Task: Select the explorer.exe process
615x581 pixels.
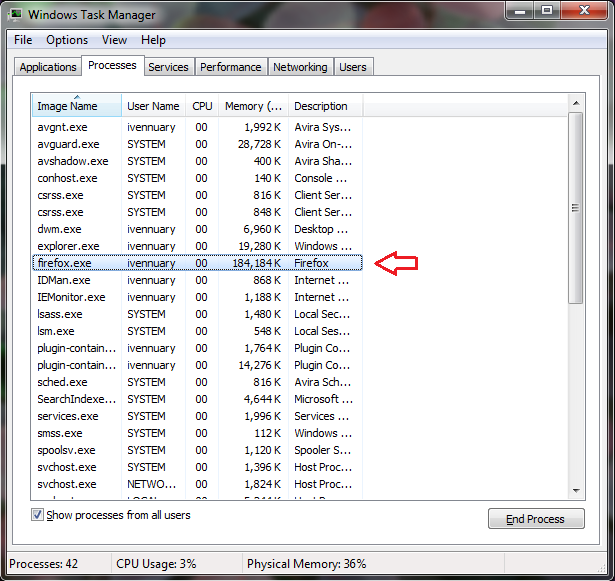Action: pyautogui.click(x=197, y=246)
